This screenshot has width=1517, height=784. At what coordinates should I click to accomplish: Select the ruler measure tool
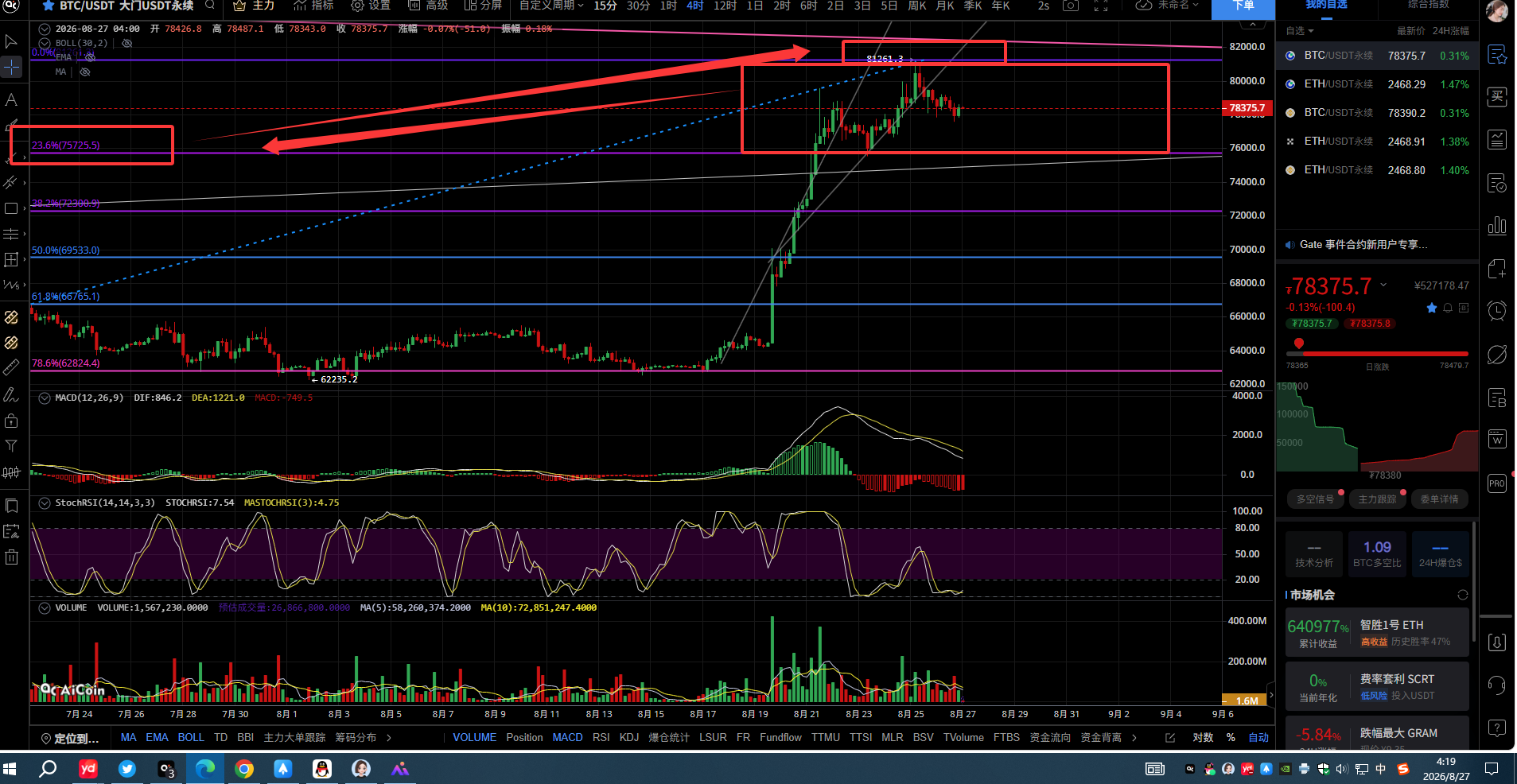coord(11,368)
